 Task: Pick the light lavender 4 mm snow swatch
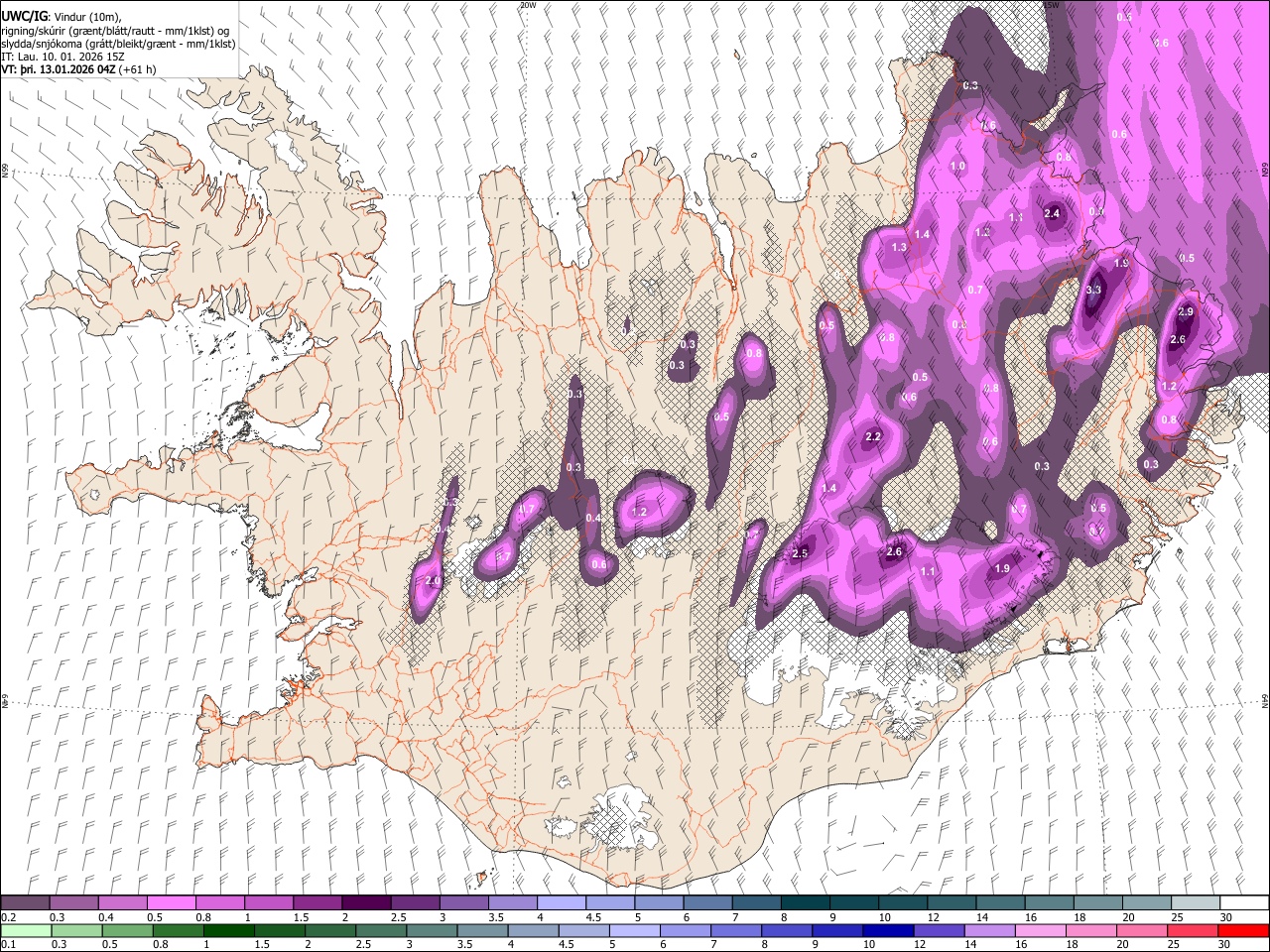click(x=562, y=903)
